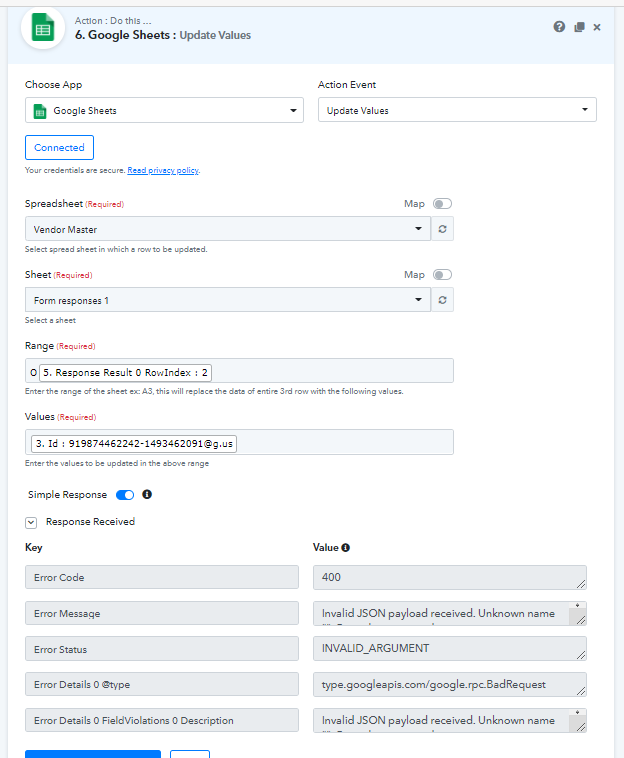This screenshot has width=624, height=758.
Task: Click info icon next to Value heading
Action: (346, 548)
